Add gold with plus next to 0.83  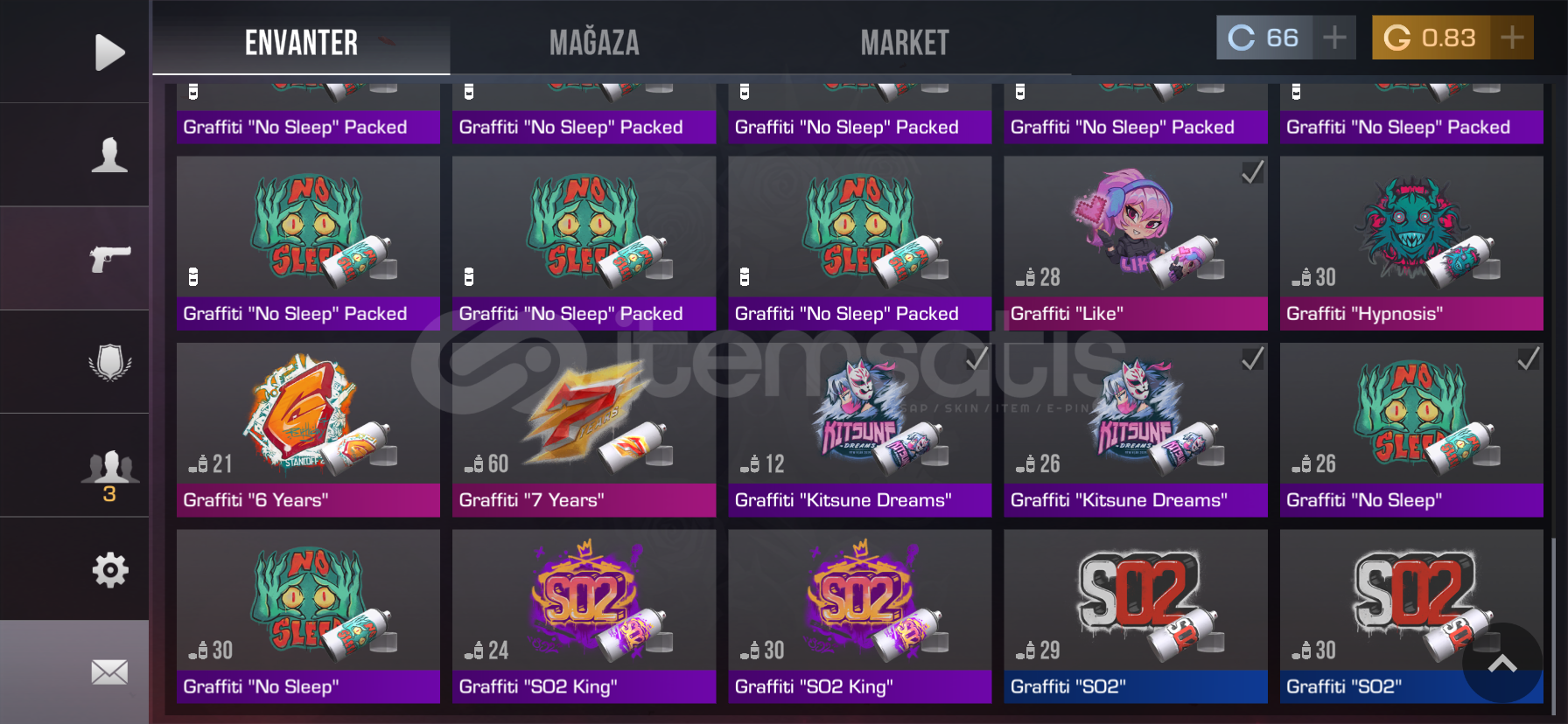click(1512, 38)
